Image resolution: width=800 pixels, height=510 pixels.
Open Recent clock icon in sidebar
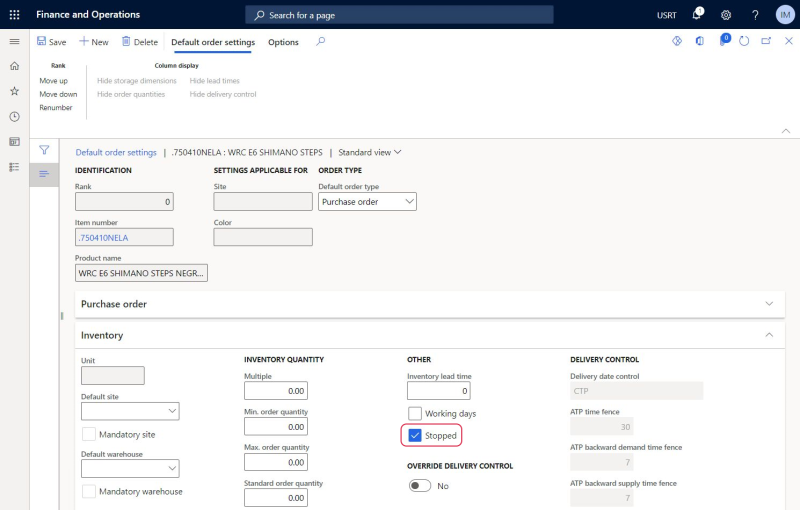pos(14,117)
